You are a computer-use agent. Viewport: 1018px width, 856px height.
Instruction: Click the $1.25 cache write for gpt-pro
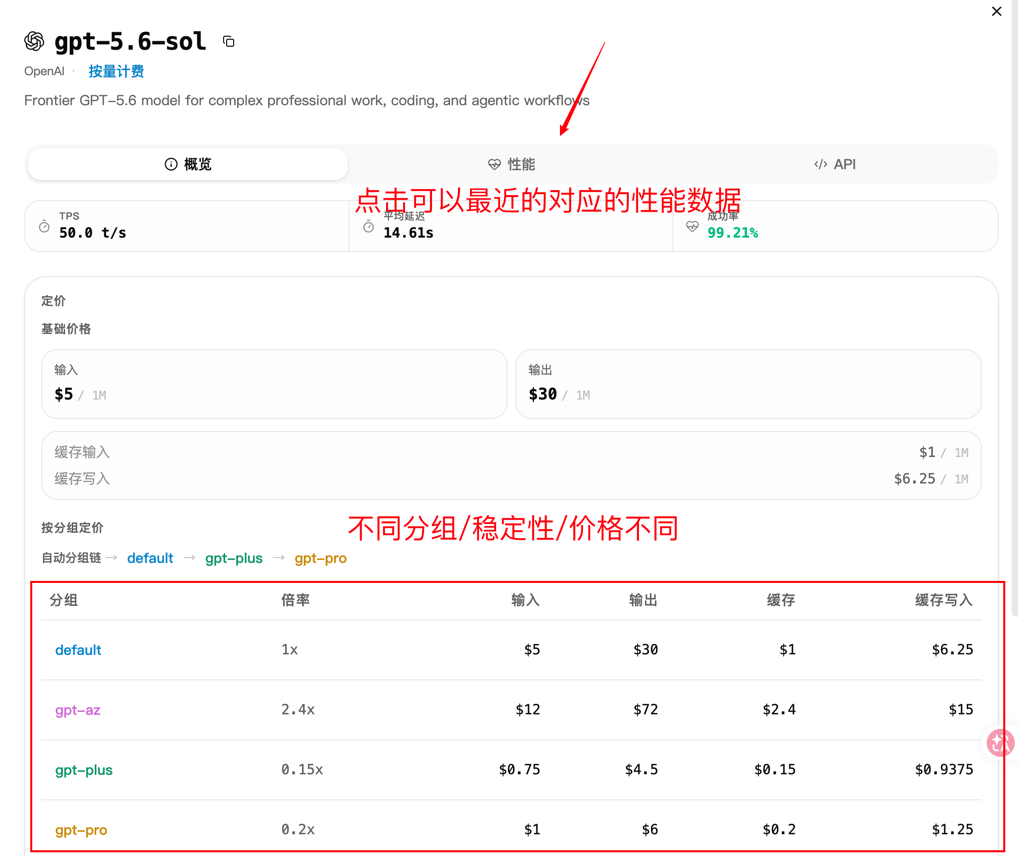pos(952,829)
